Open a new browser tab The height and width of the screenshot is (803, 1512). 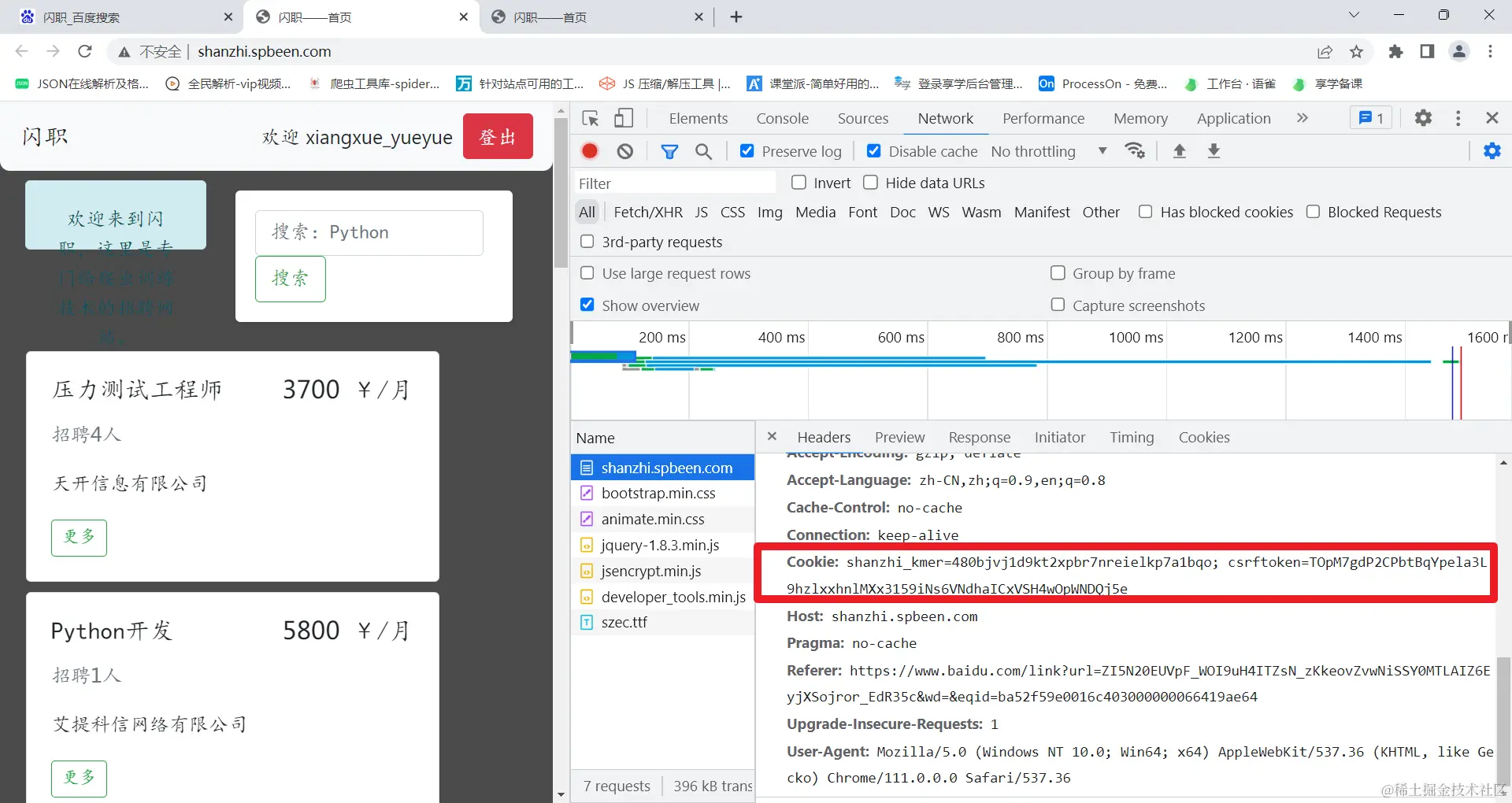click(736, 17)
